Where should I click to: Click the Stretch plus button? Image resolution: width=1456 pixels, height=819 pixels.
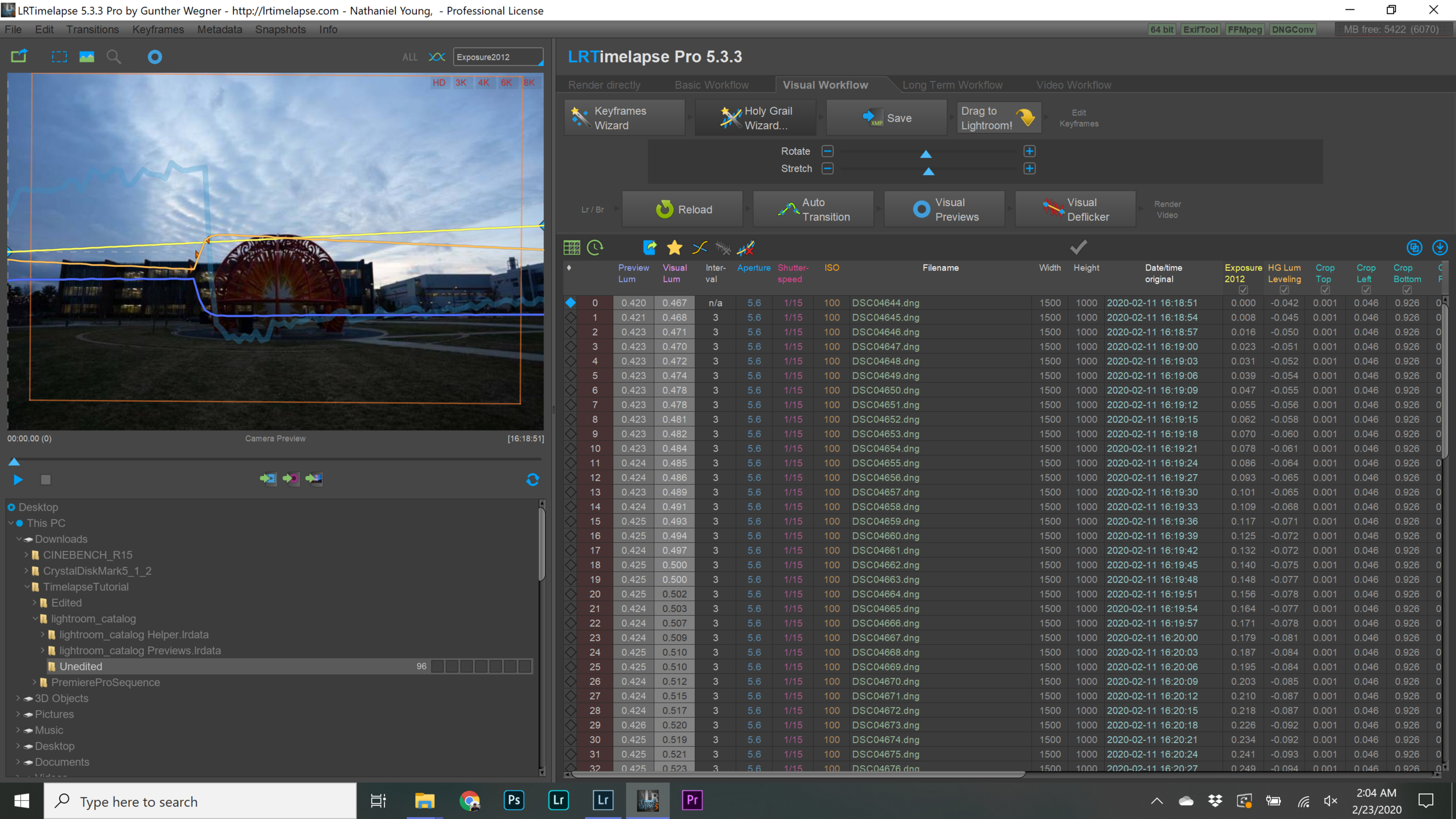[x=1029, y=168]
